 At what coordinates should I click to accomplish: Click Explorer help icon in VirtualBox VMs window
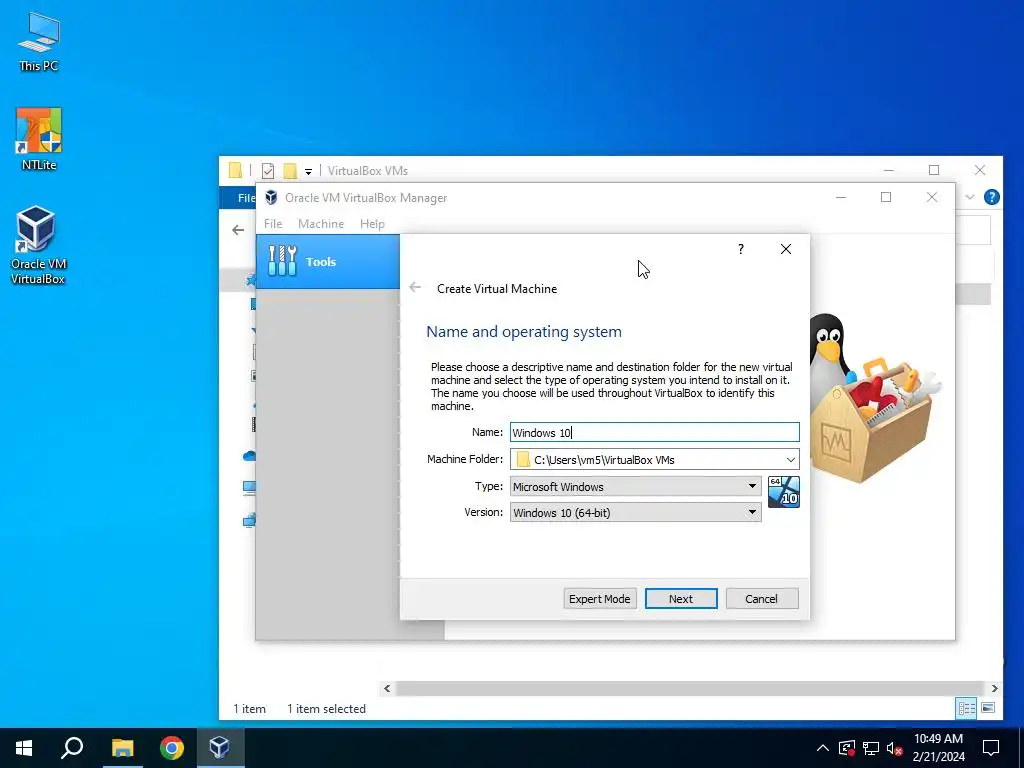(991, 197)
